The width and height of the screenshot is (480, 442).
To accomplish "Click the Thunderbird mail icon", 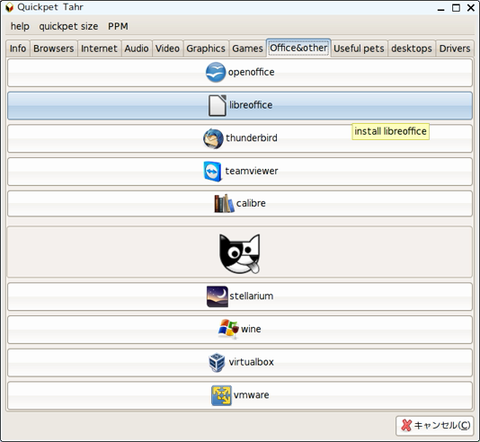I will (213, 138).
